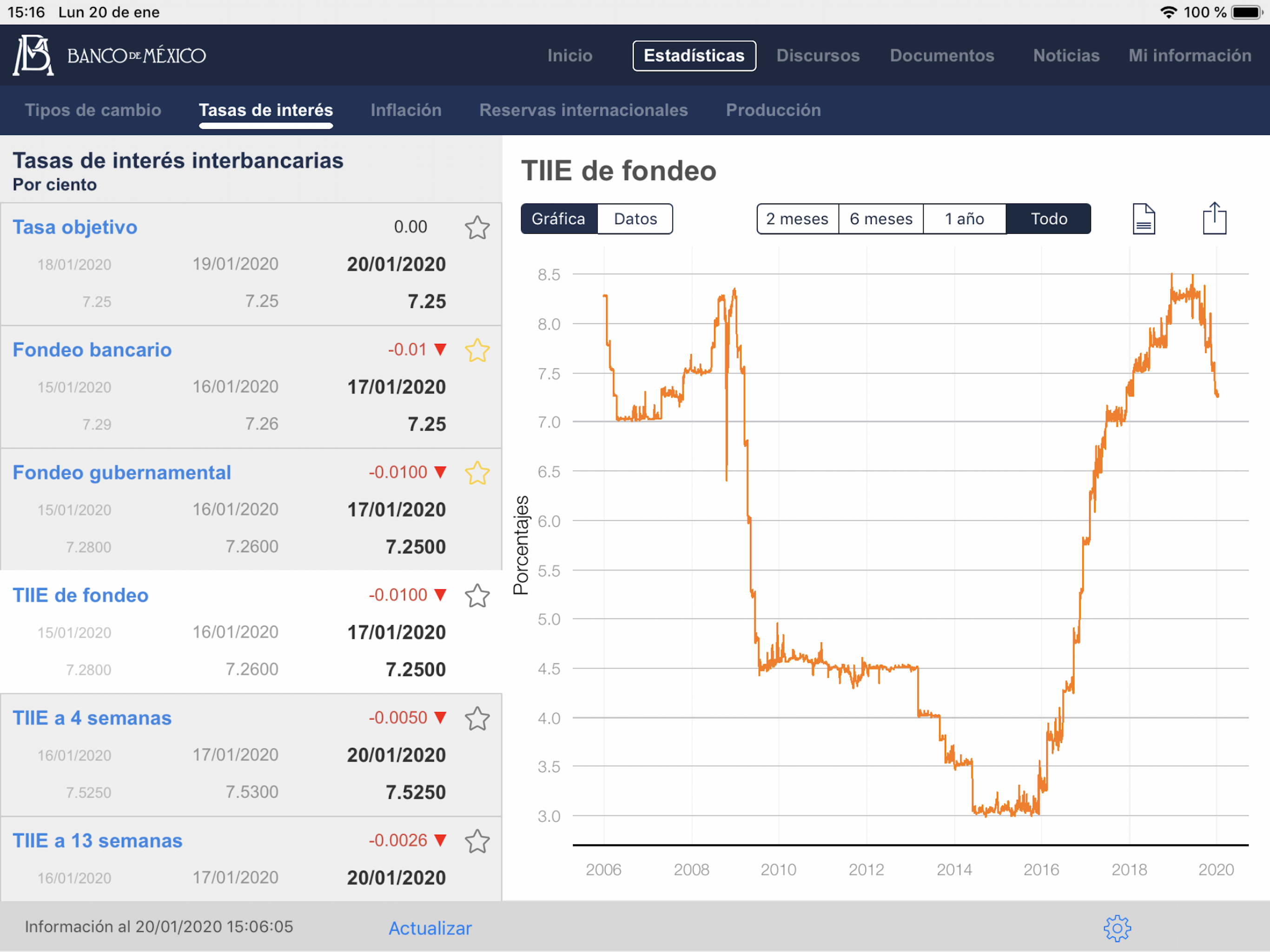The height and width of the screenshot is (952, 1270).
Task: Tap Fondeo gubernamental red down arrow
Action: point(440,473)
